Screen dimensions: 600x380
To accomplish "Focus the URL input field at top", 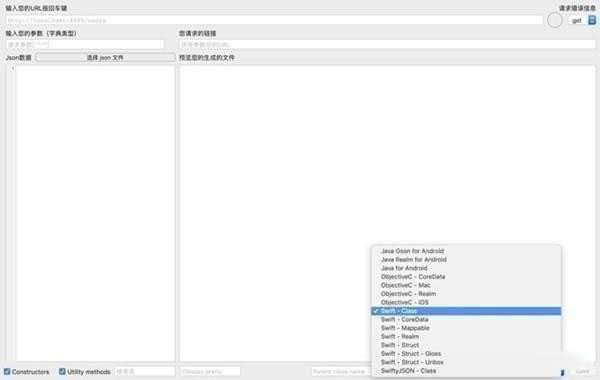I will point(274,20).
